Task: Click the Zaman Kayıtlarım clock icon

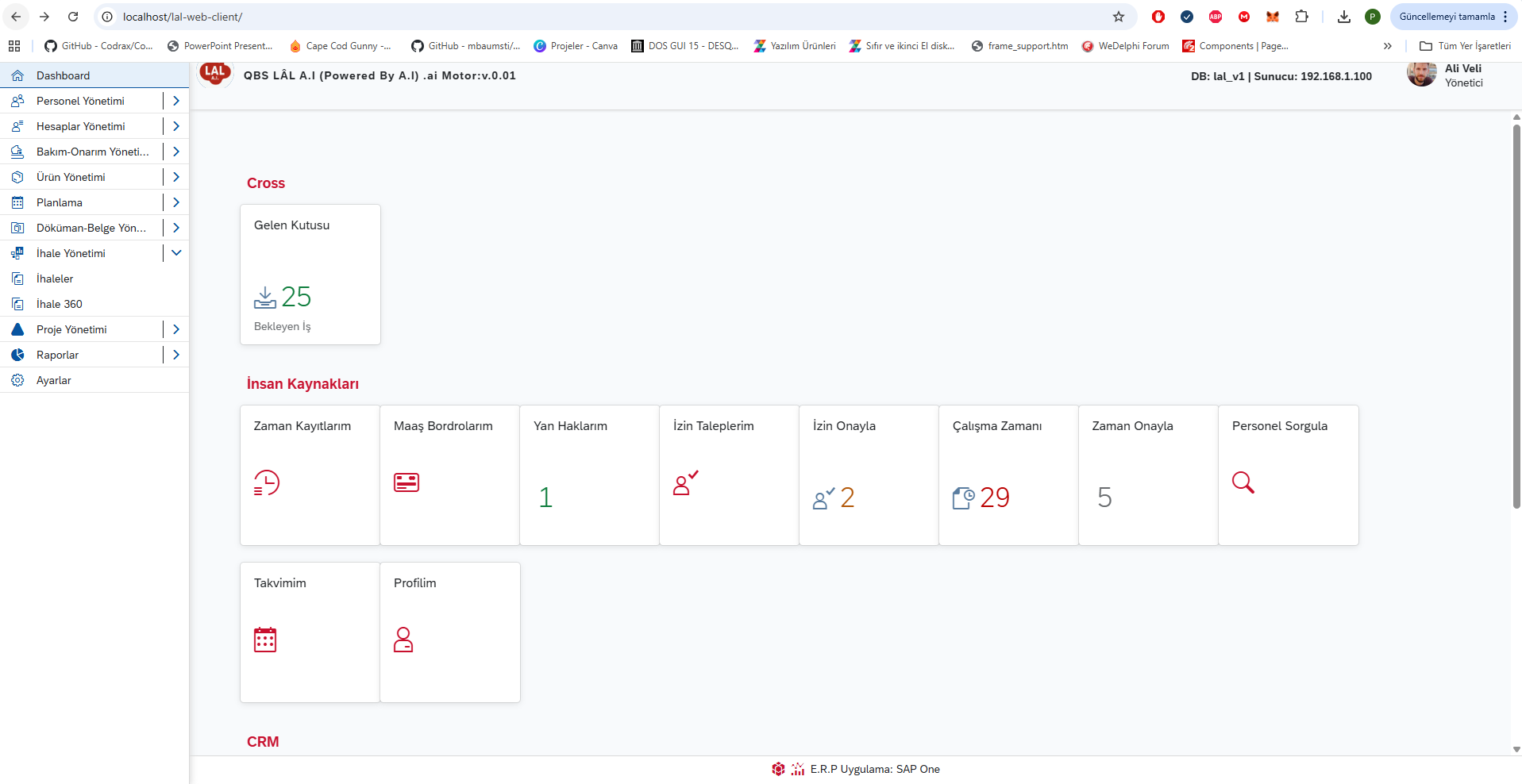Action: point(266,482)
